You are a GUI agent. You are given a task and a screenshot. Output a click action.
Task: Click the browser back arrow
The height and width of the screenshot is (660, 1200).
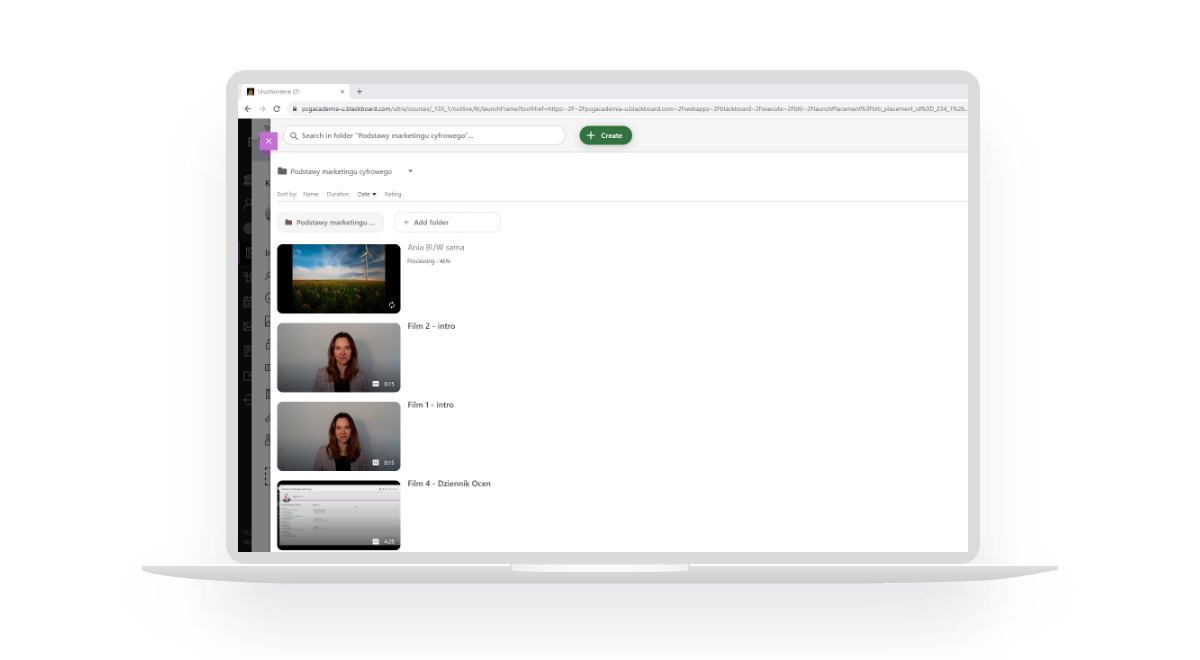coord(248,108)
